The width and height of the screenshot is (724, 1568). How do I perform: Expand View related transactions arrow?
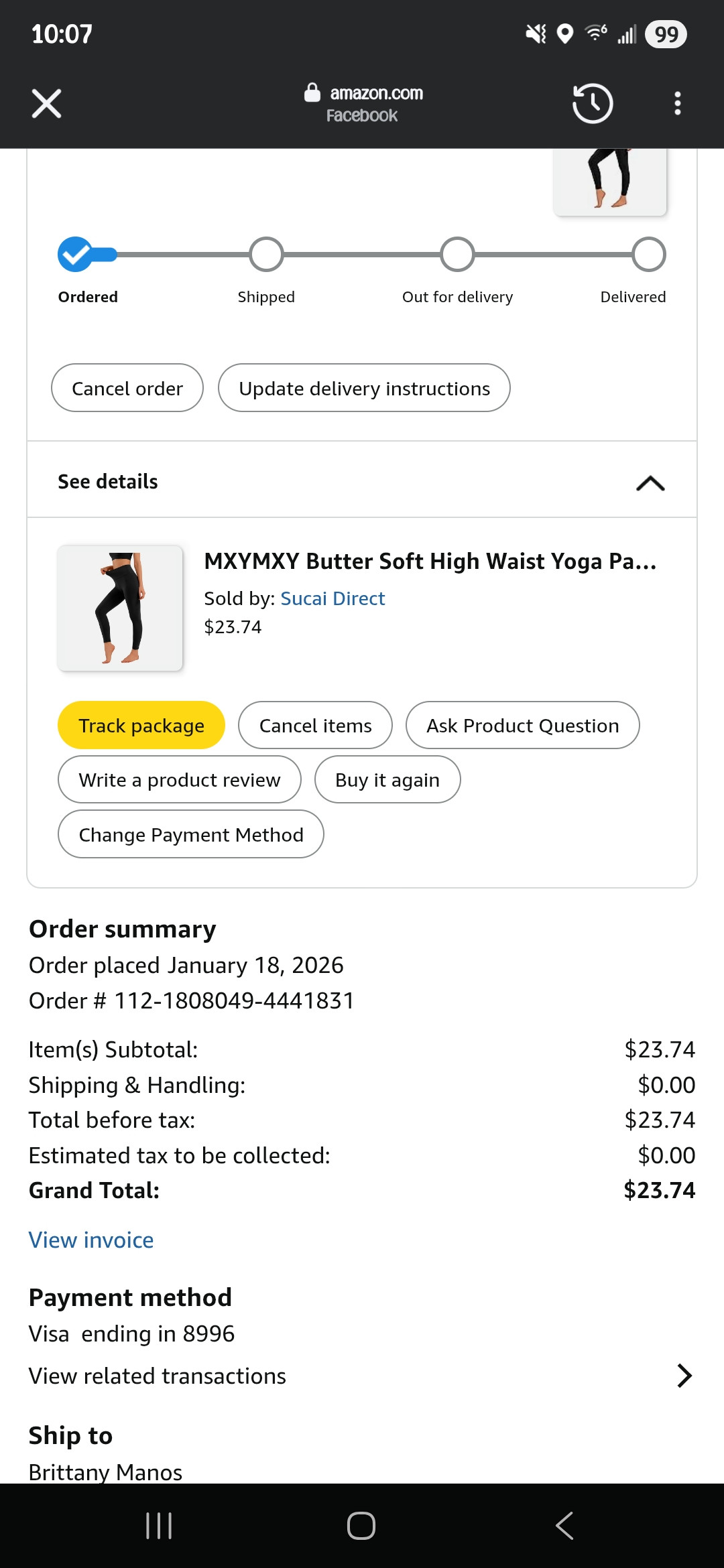pyautogui.click(x=684, y=1376)
